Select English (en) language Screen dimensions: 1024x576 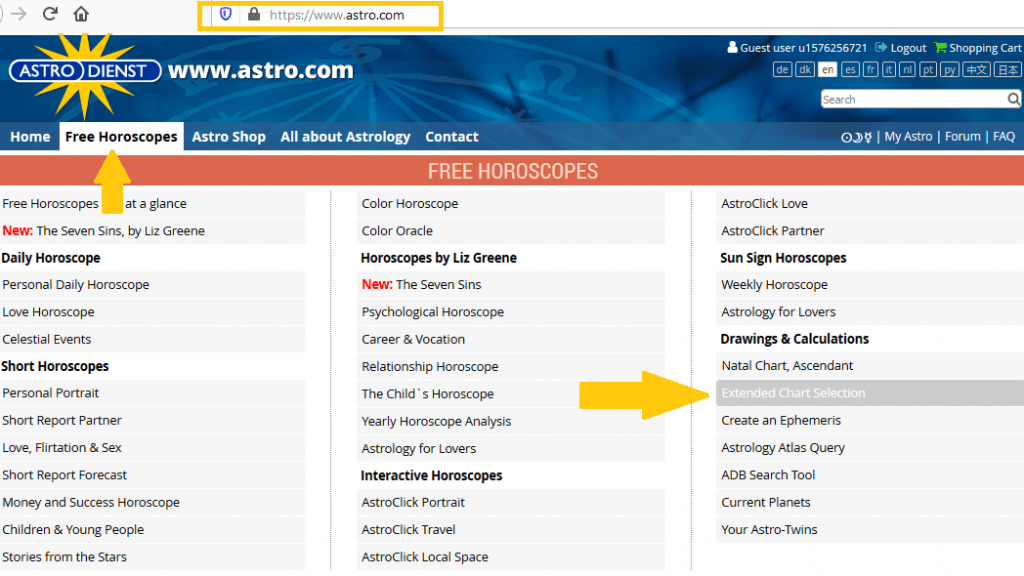pos(827,69)
